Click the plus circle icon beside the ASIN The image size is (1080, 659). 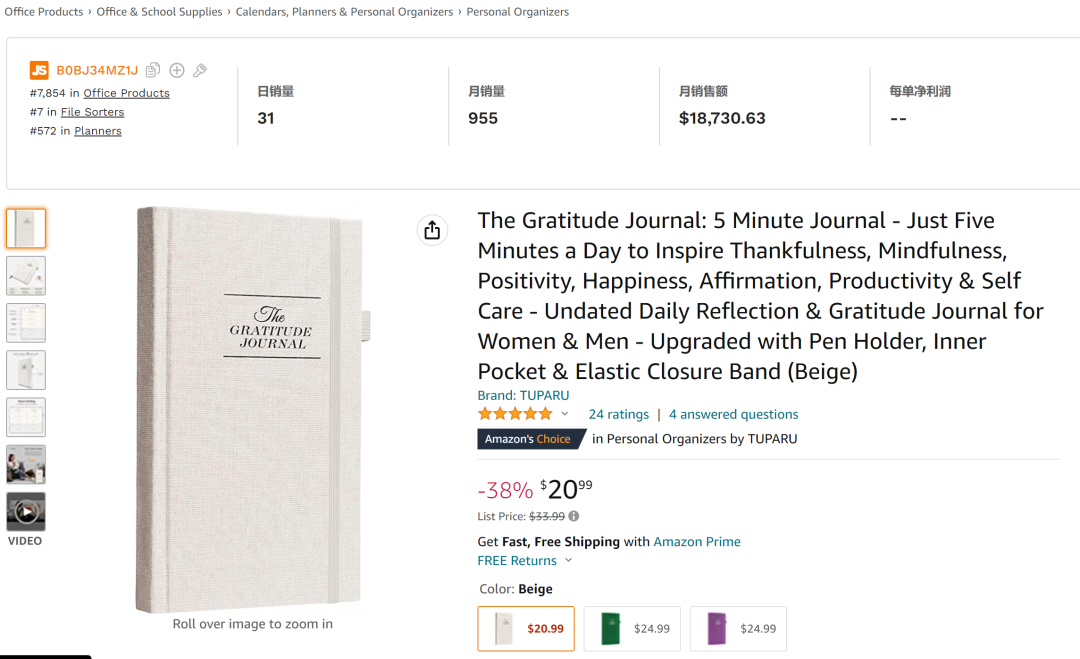tap(177, 70)
